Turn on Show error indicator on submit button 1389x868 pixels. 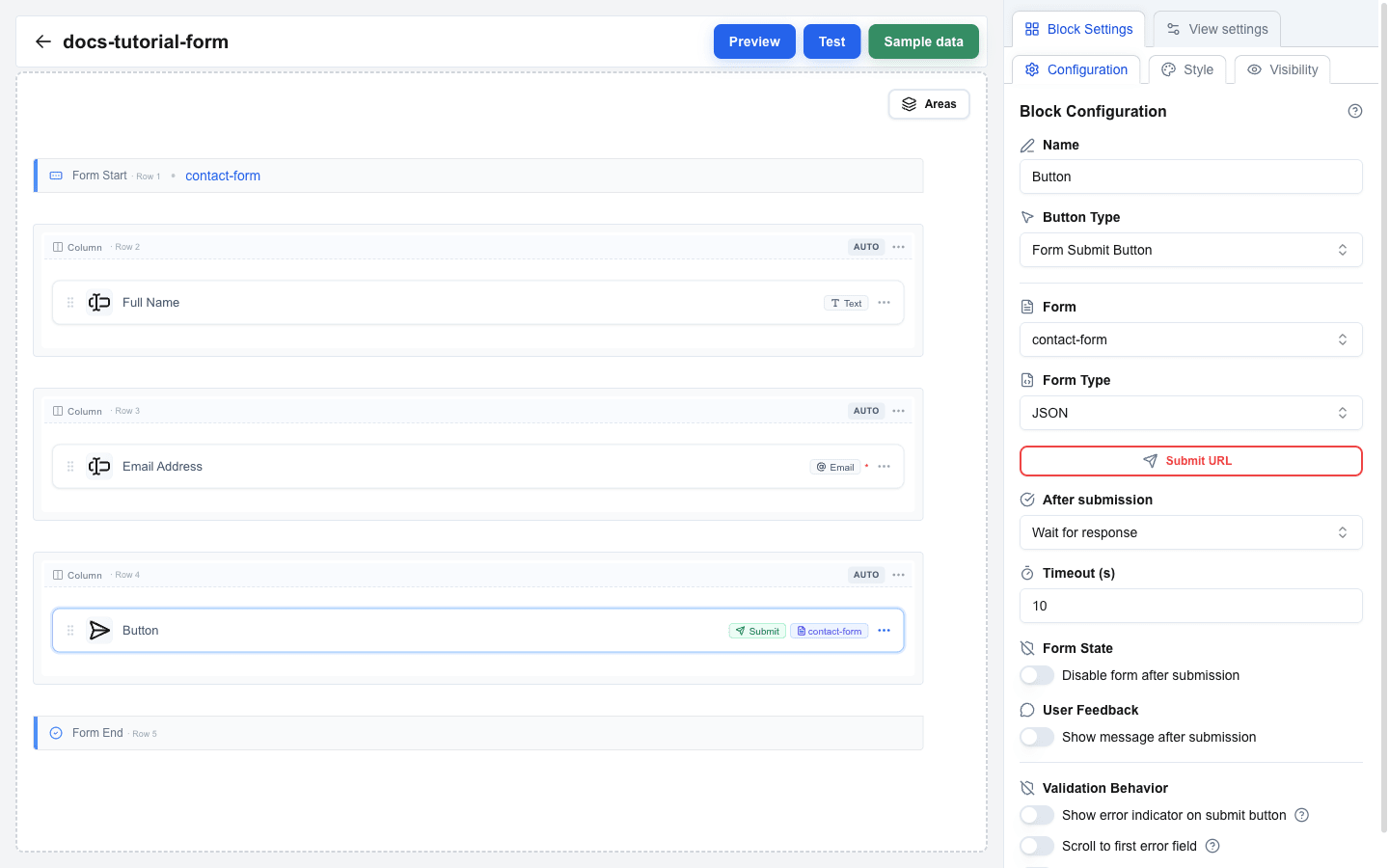click(1037, 815)
